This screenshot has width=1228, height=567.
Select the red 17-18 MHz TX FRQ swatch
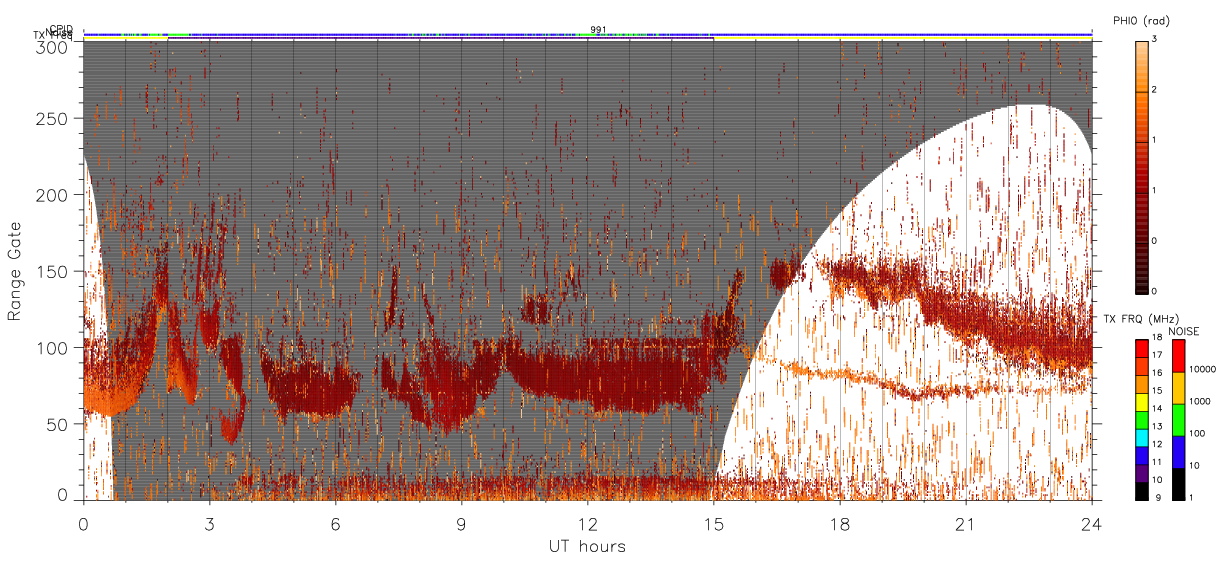point(1142,348)
